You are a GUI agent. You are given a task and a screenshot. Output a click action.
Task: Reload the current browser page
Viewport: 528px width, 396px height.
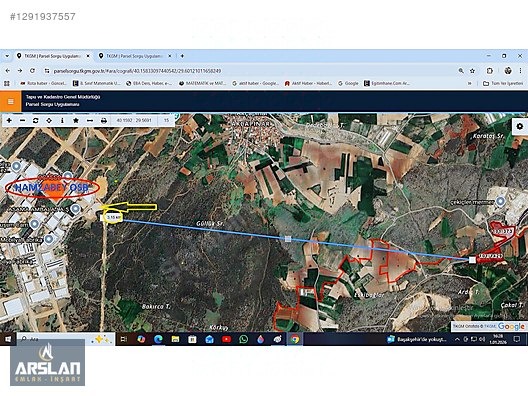[32, 71]
